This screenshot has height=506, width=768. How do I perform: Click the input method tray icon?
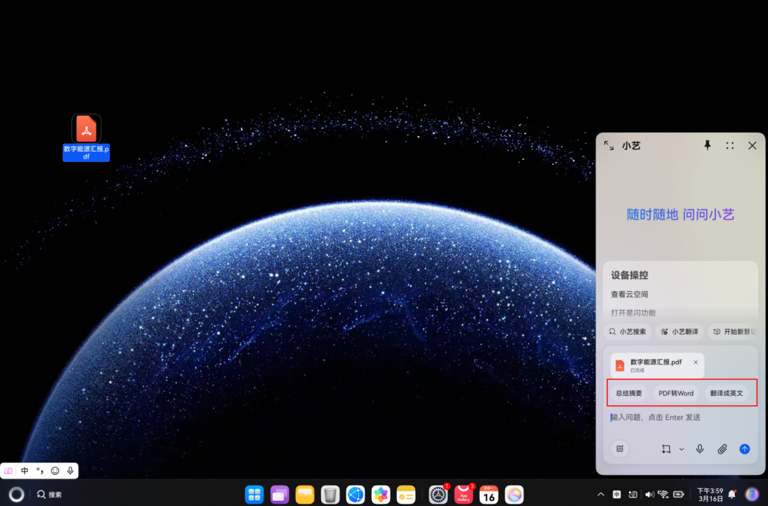point(633,495)
